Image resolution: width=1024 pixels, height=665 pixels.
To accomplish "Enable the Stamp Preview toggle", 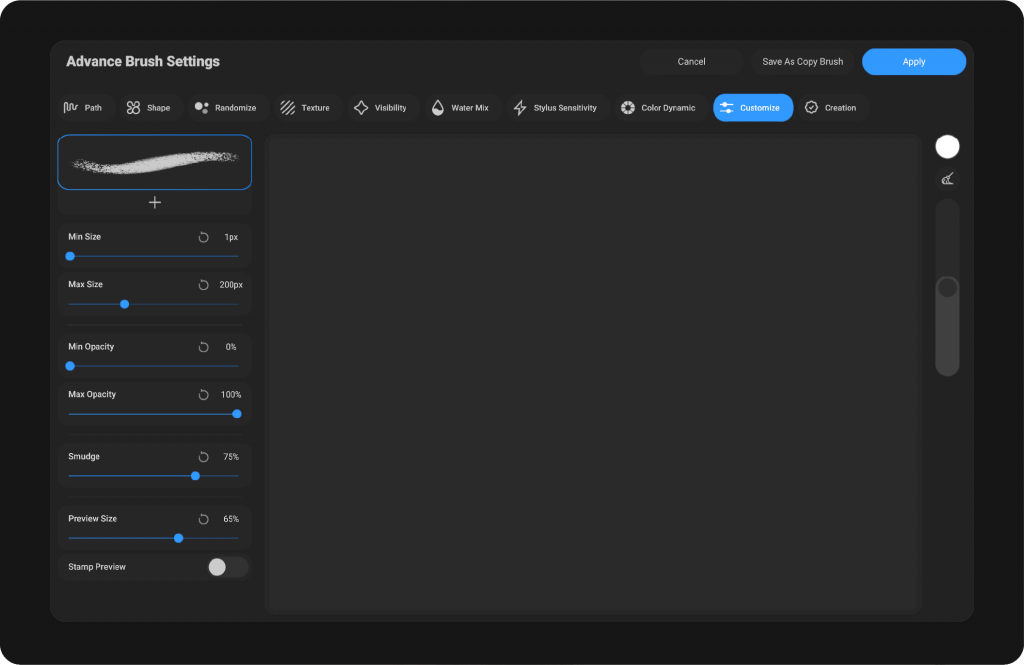I will click(x=226, y=567).
